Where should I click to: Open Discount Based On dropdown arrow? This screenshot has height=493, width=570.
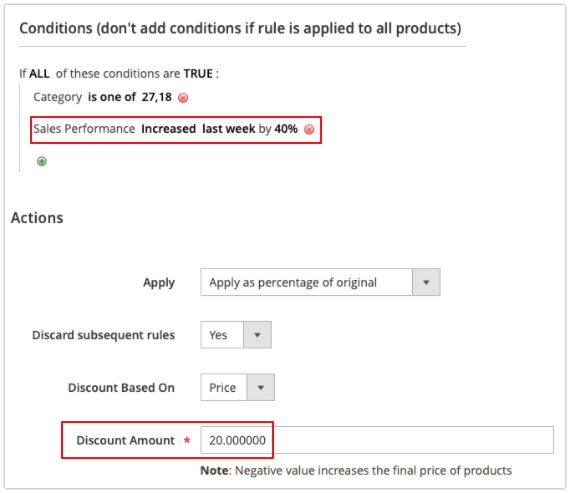point(261,388)
